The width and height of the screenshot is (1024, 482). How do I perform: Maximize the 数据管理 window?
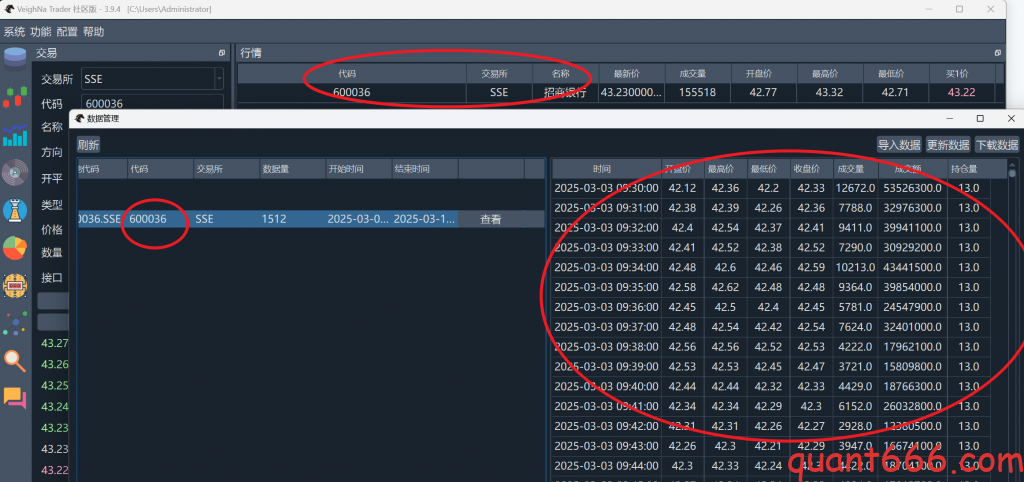(980, 118)
